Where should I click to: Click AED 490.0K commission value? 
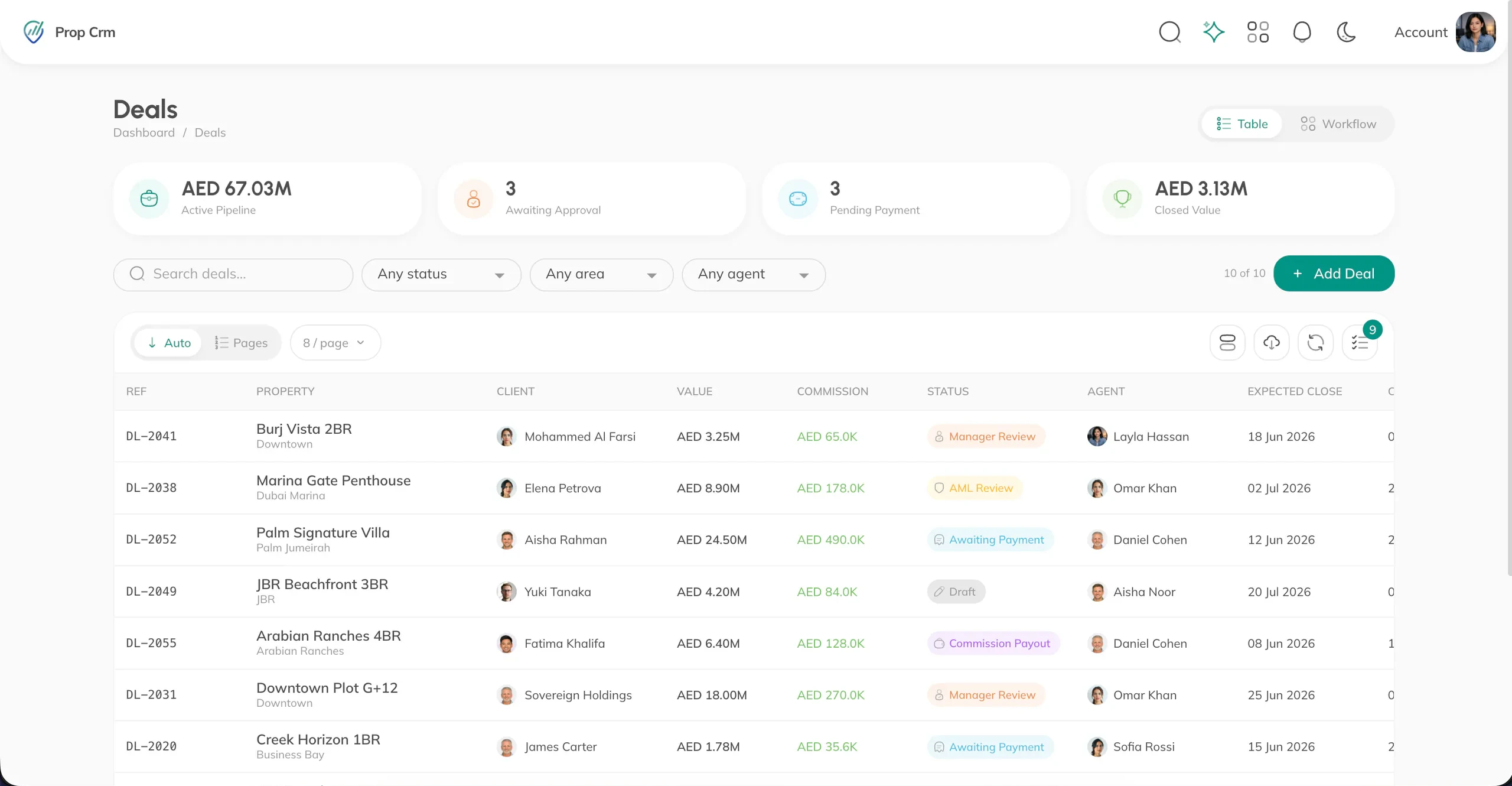pos(830,540)
